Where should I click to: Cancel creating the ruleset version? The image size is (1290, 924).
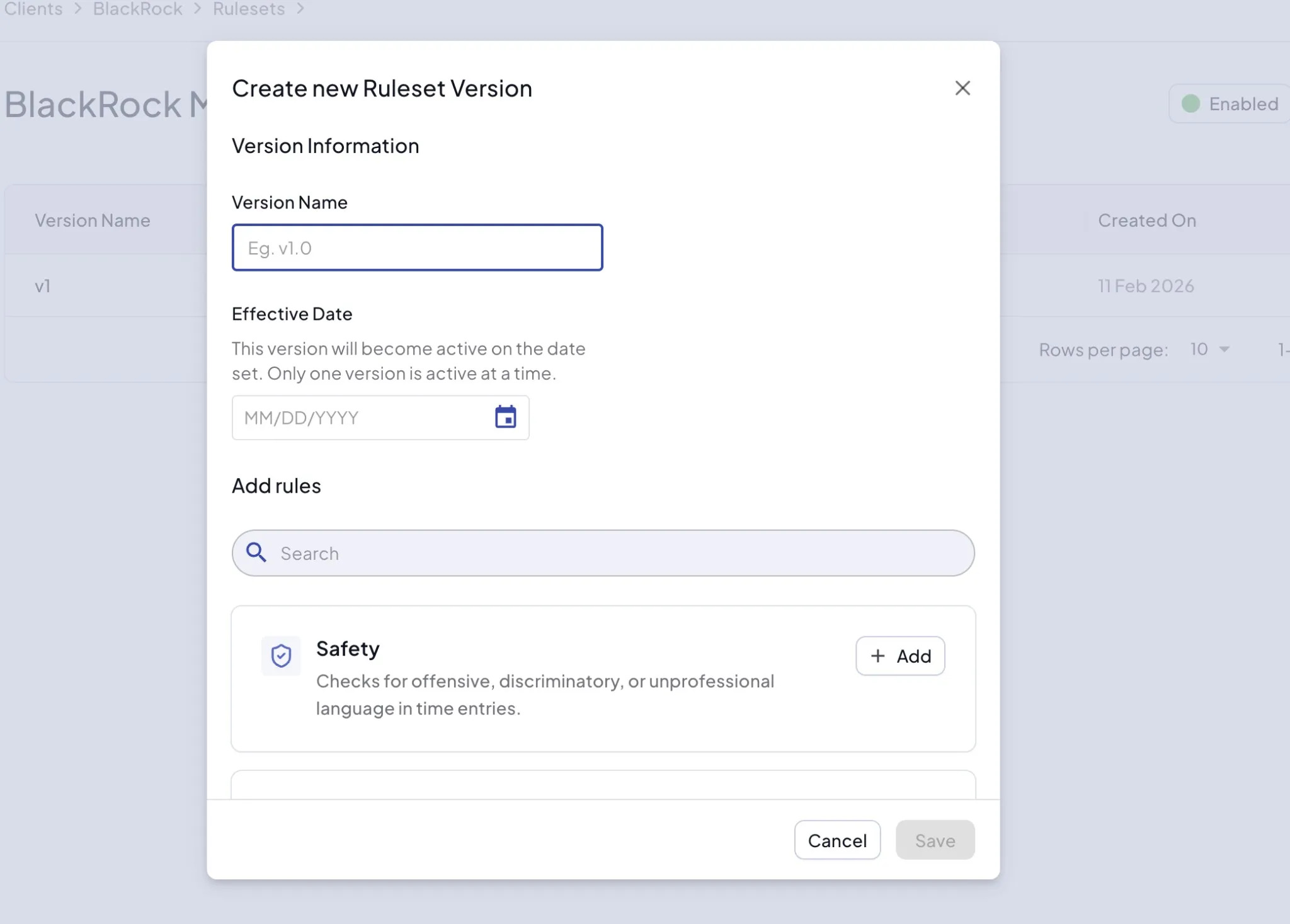[837, 840]
